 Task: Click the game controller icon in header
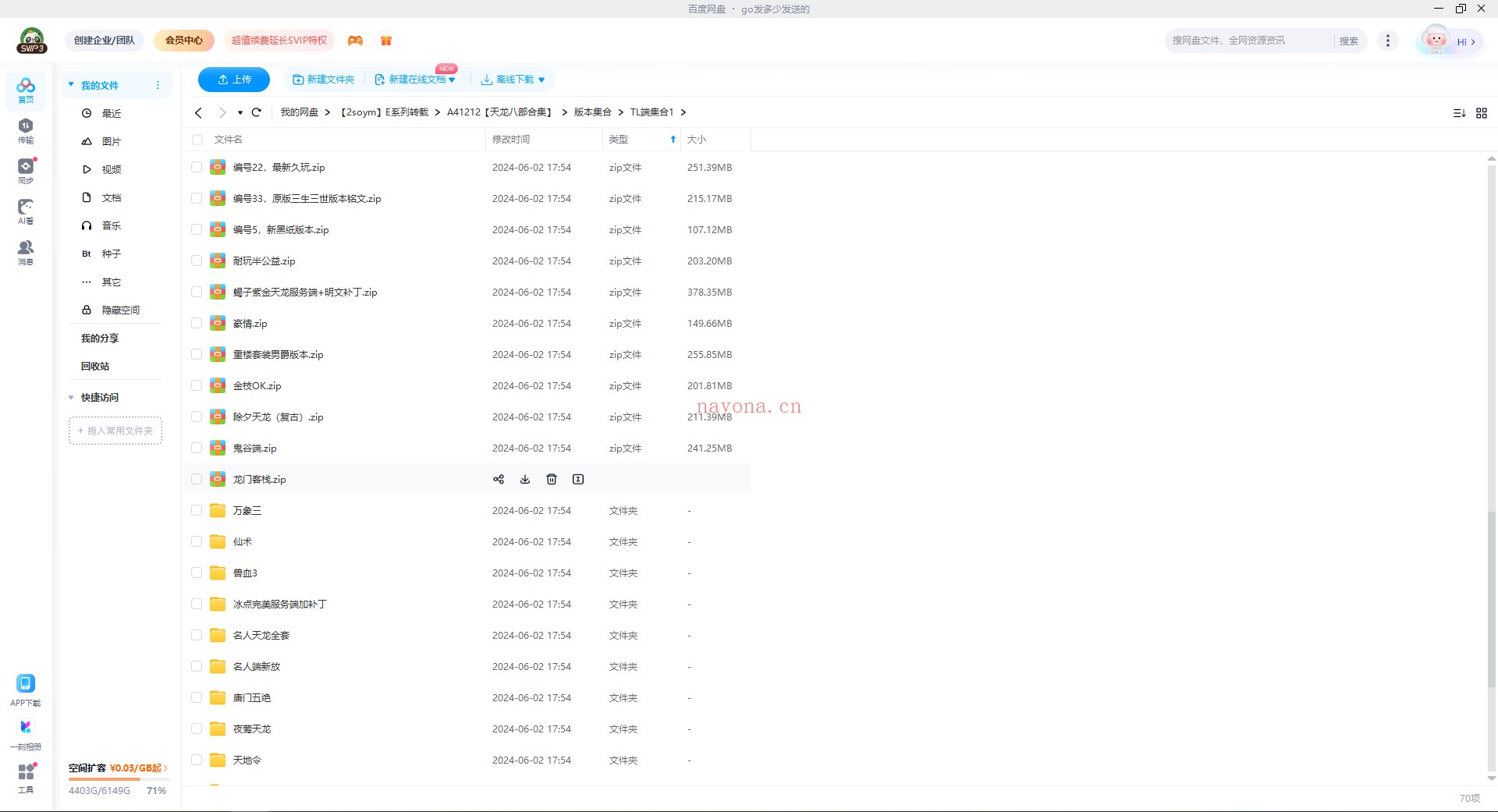click(355, 41)
